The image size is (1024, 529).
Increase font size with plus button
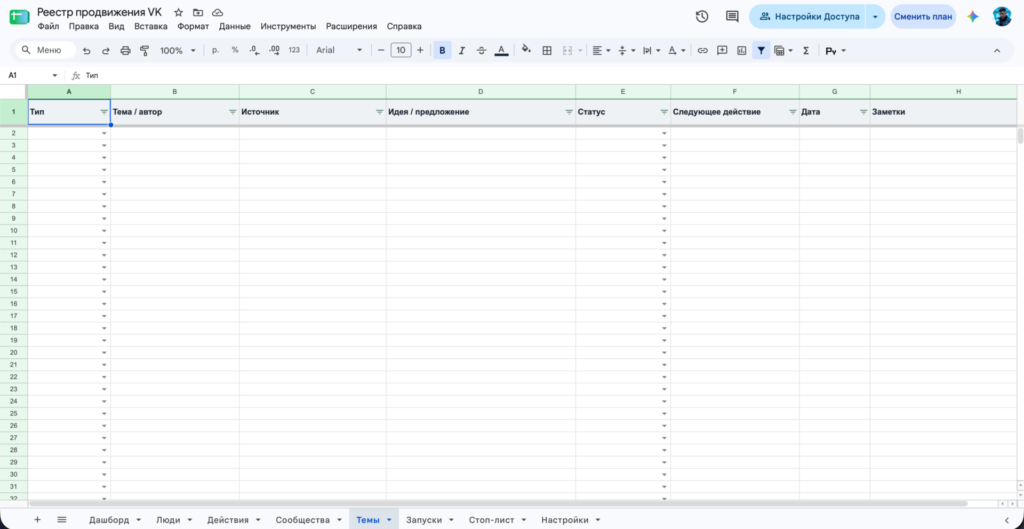[420, 50]
